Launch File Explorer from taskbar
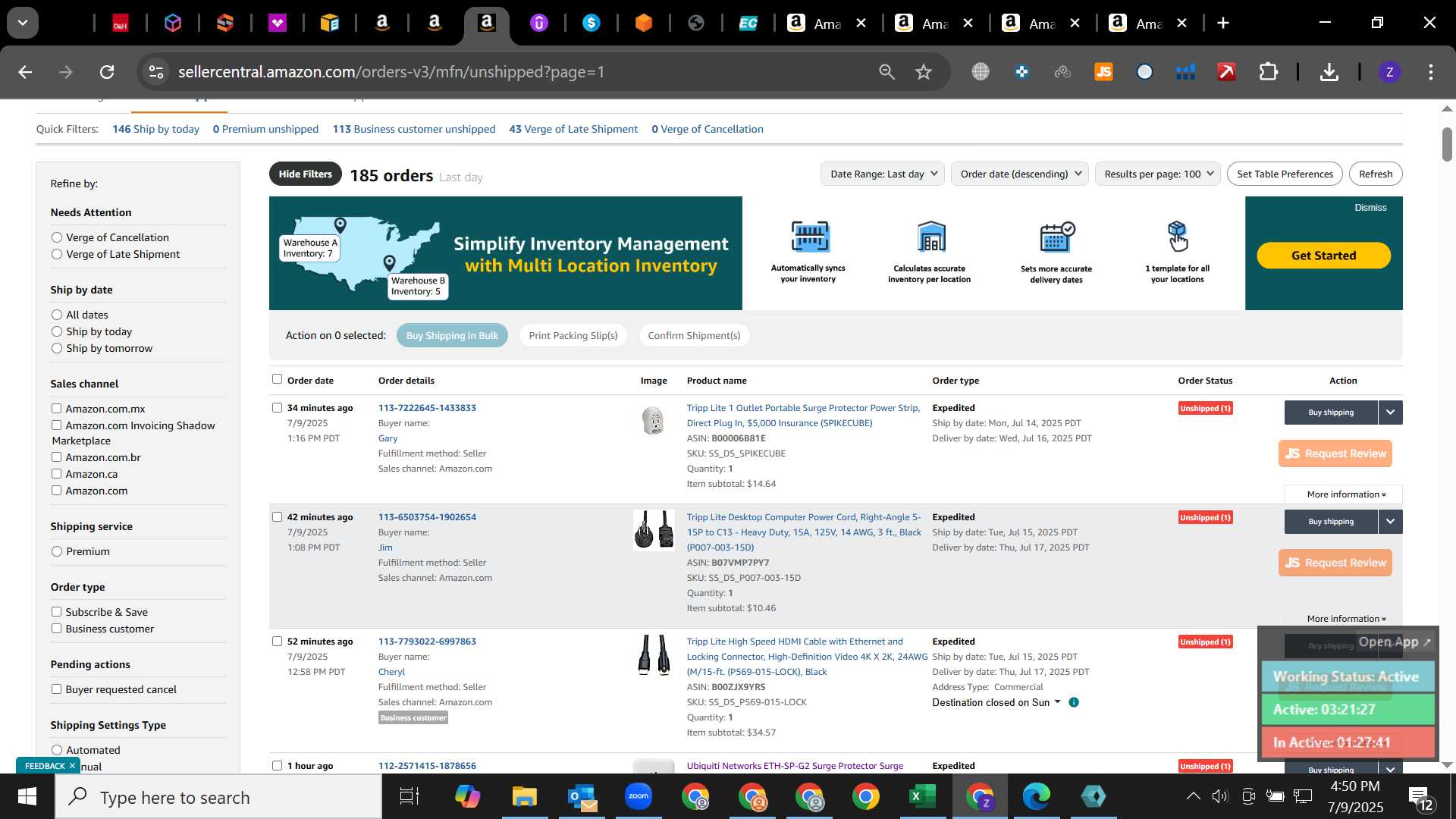The height and width of the screenshot is (819, 1456). pos(524,797)
